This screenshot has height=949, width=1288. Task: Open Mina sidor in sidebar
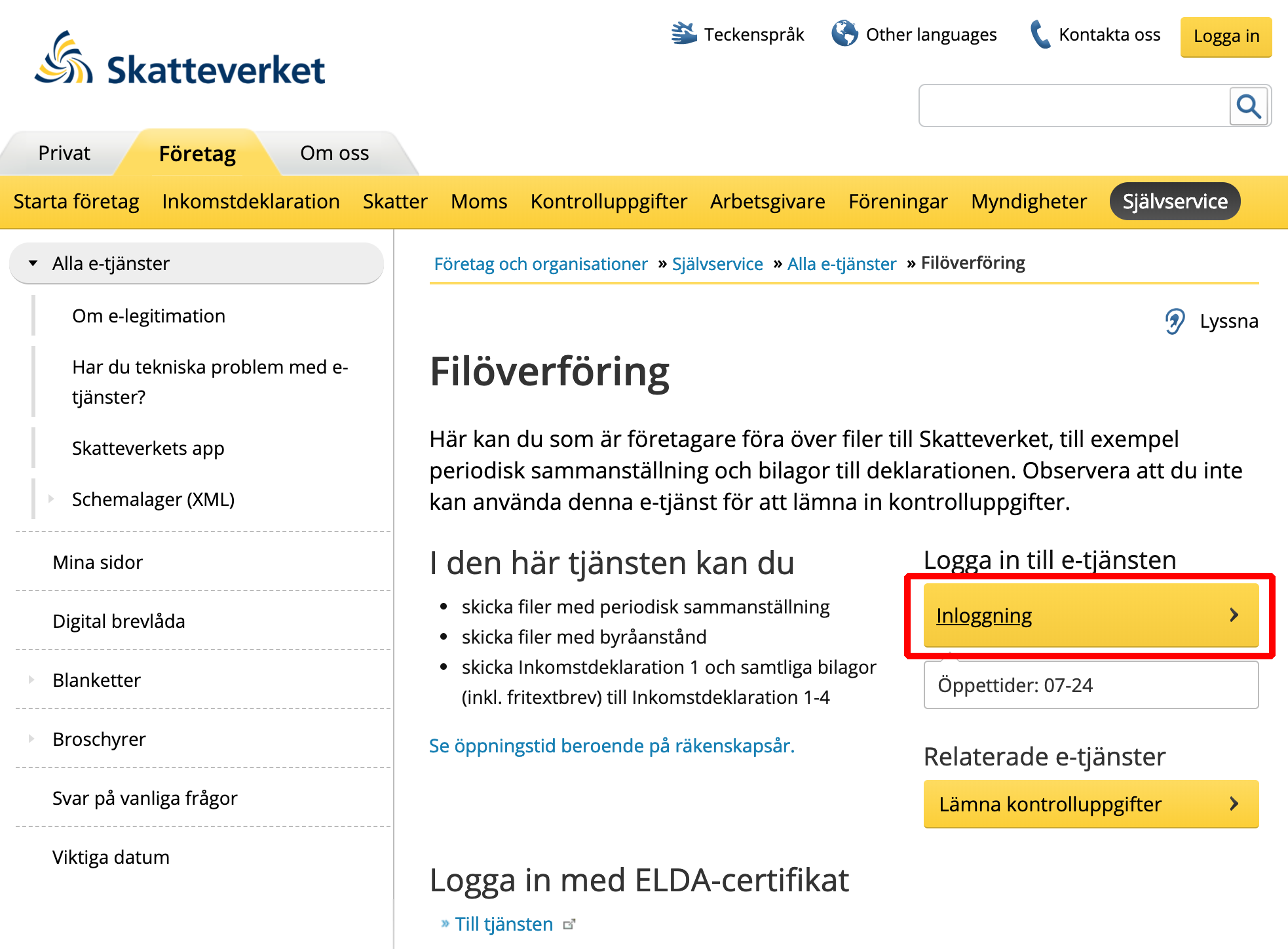98,562
